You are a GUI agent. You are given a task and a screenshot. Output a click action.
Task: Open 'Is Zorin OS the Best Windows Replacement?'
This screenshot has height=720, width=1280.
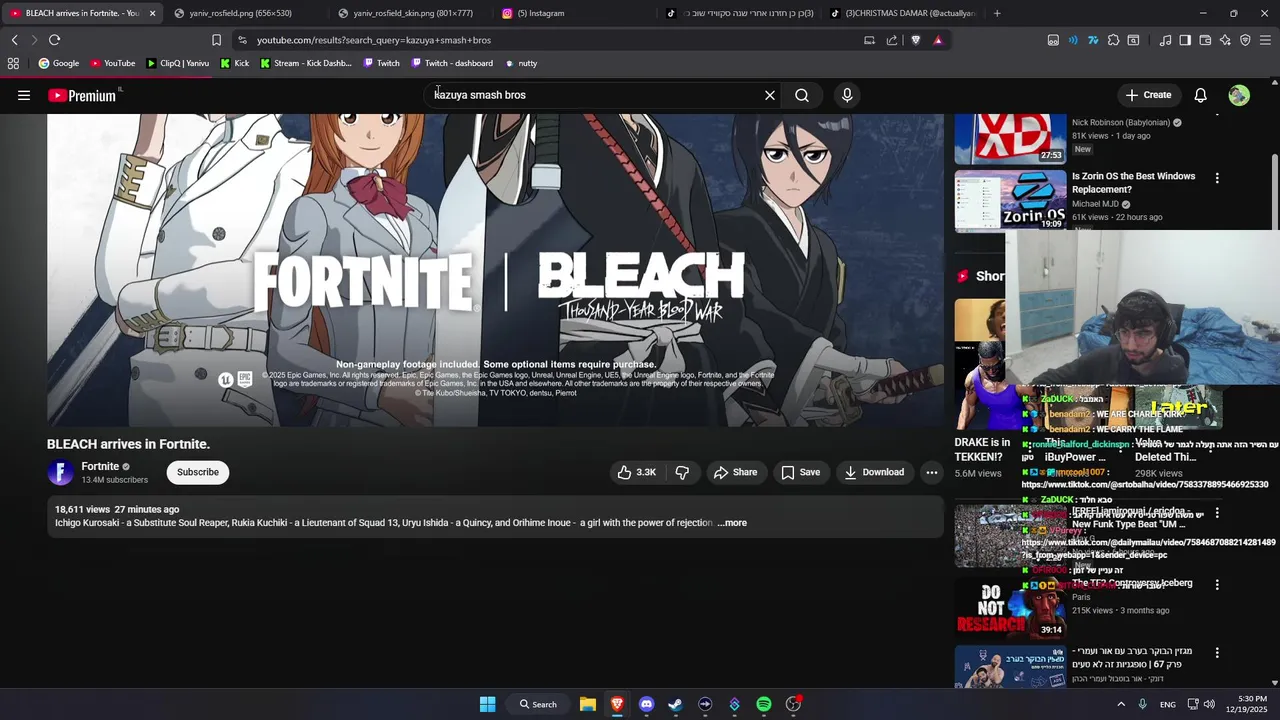pyautogui.click(x=1133, y=183)
